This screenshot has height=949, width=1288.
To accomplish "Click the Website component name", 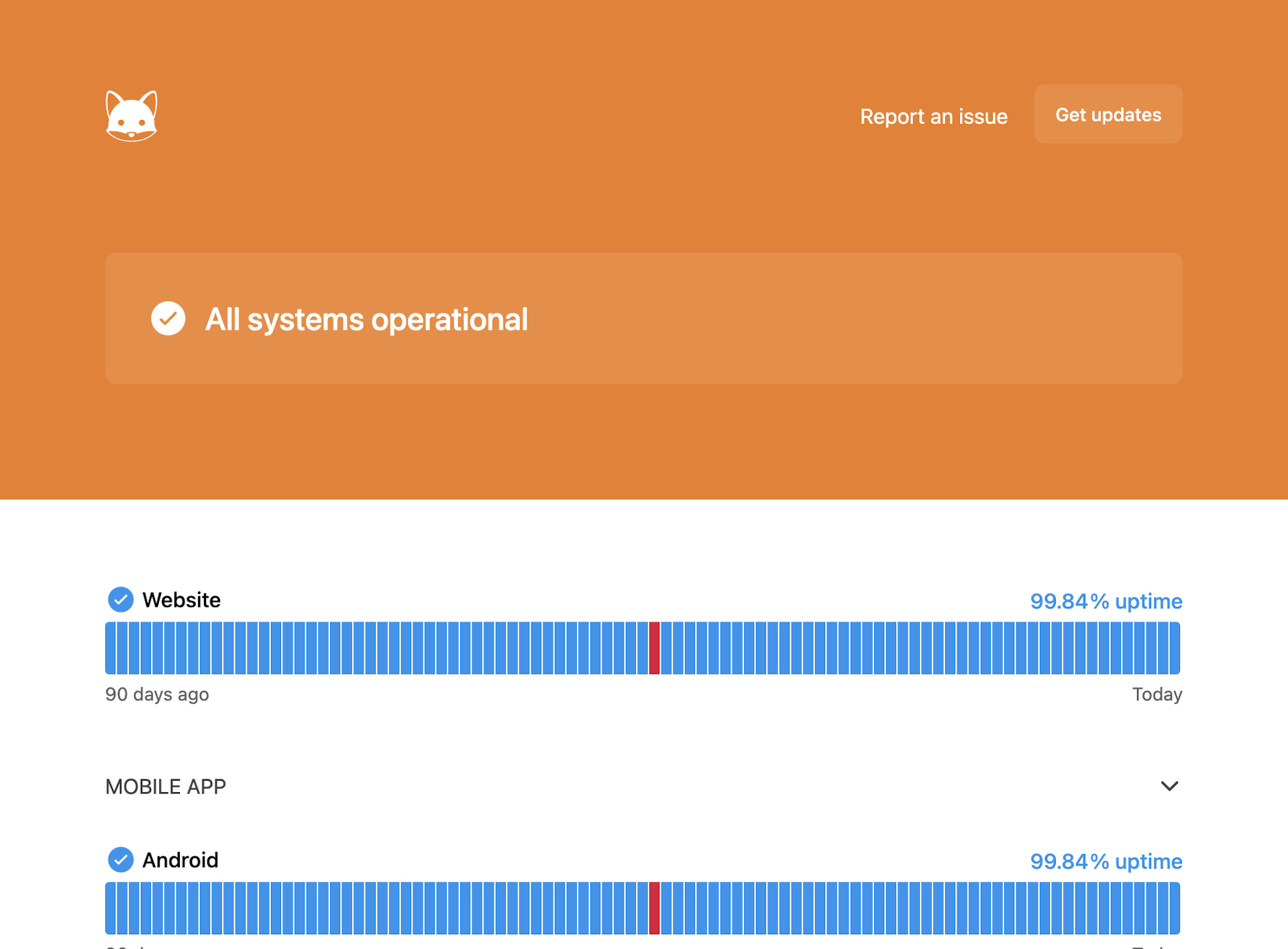I will point(181,600).
